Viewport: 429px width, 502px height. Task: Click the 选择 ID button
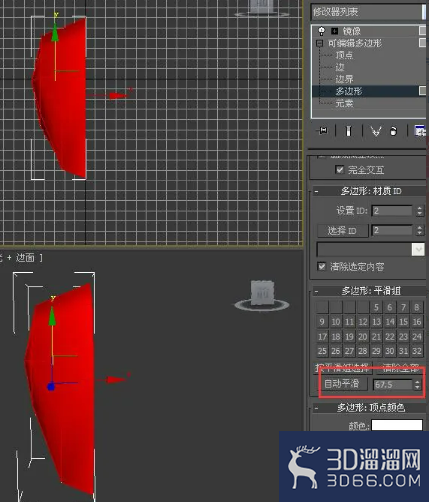click(x=342, y=230)
